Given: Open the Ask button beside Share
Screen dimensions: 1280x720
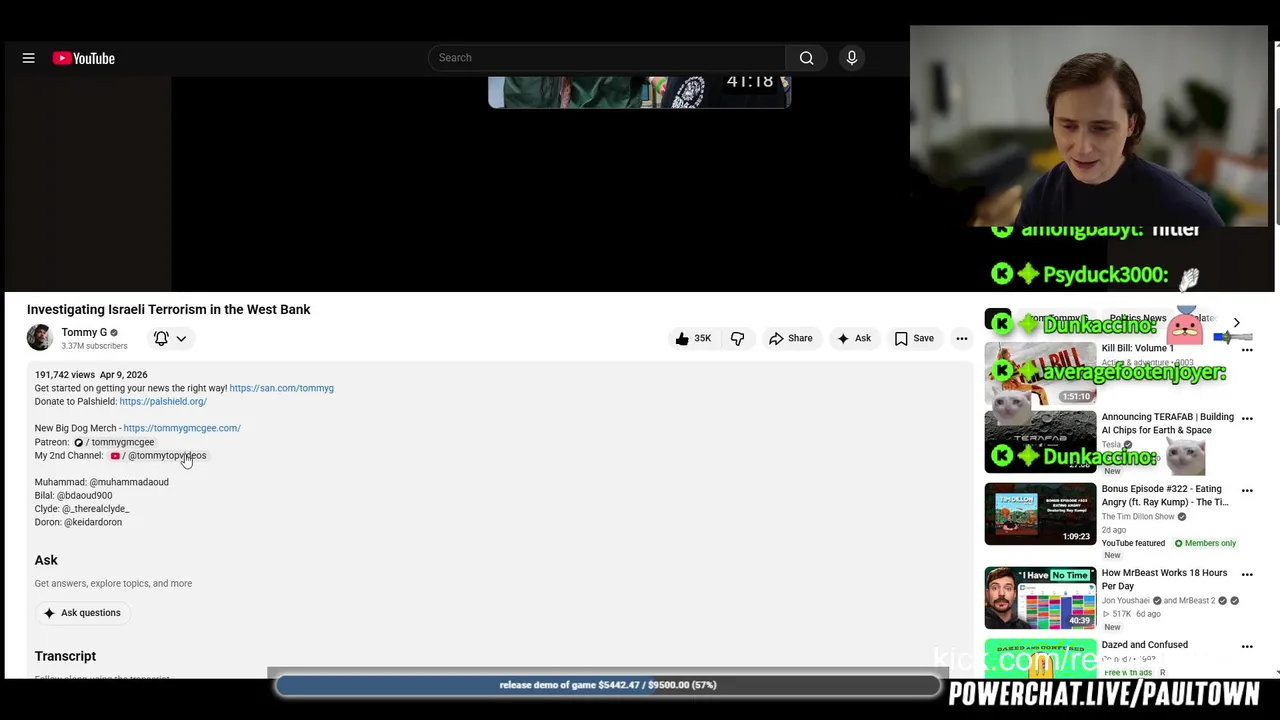Looking at the screenshot, I should (x=853, y=338).
